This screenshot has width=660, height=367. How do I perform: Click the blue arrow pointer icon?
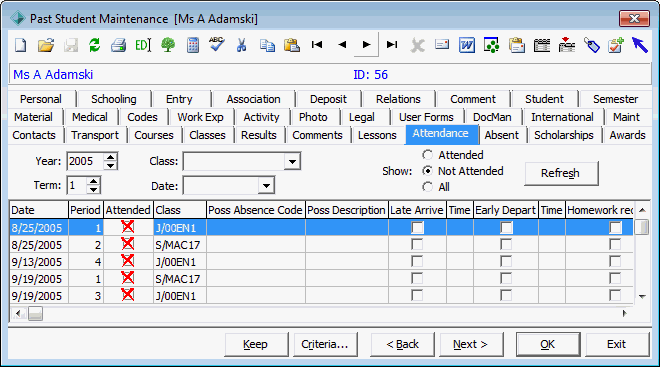(639, 45)
